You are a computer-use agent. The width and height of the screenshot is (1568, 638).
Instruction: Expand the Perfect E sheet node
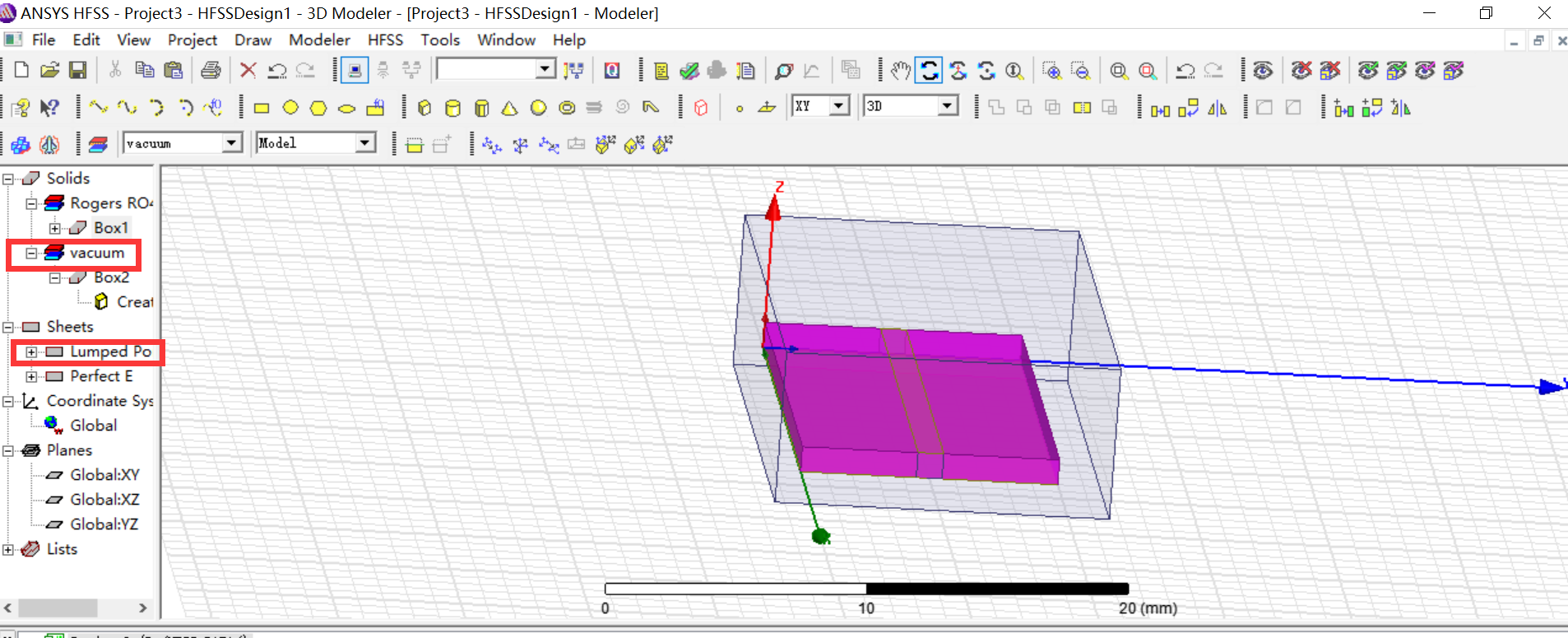[31, 376]
